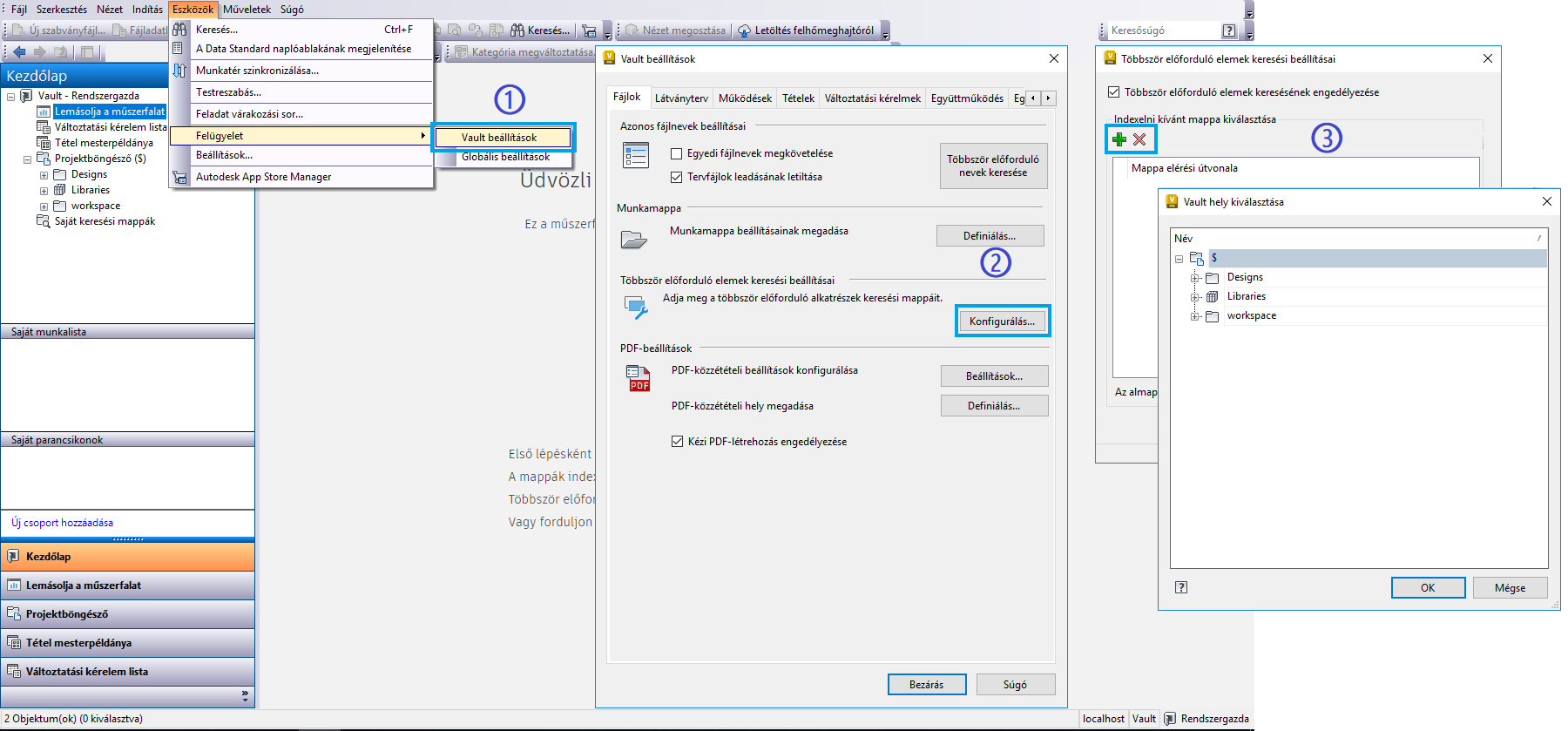Click Definiálás... button for Munkamappa

[990, 236]
